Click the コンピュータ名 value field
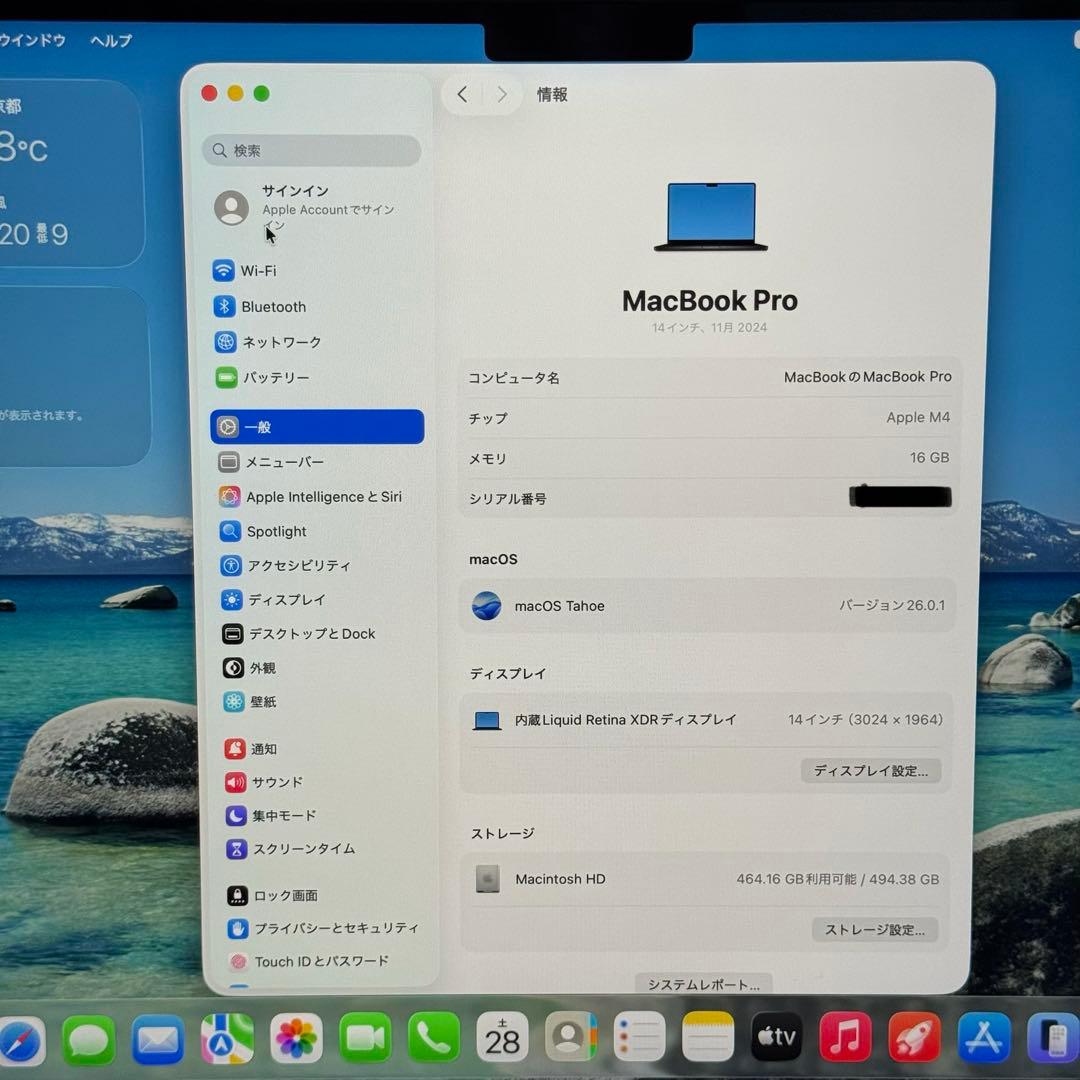 click(x=867, y=377)
